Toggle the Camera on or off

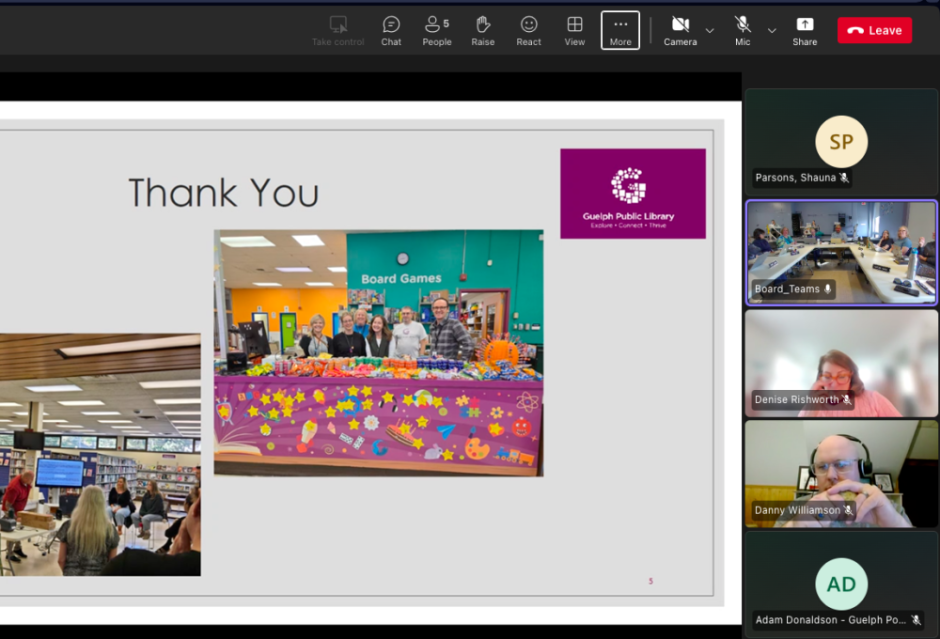pyautogui.click(x=680, y=30)
